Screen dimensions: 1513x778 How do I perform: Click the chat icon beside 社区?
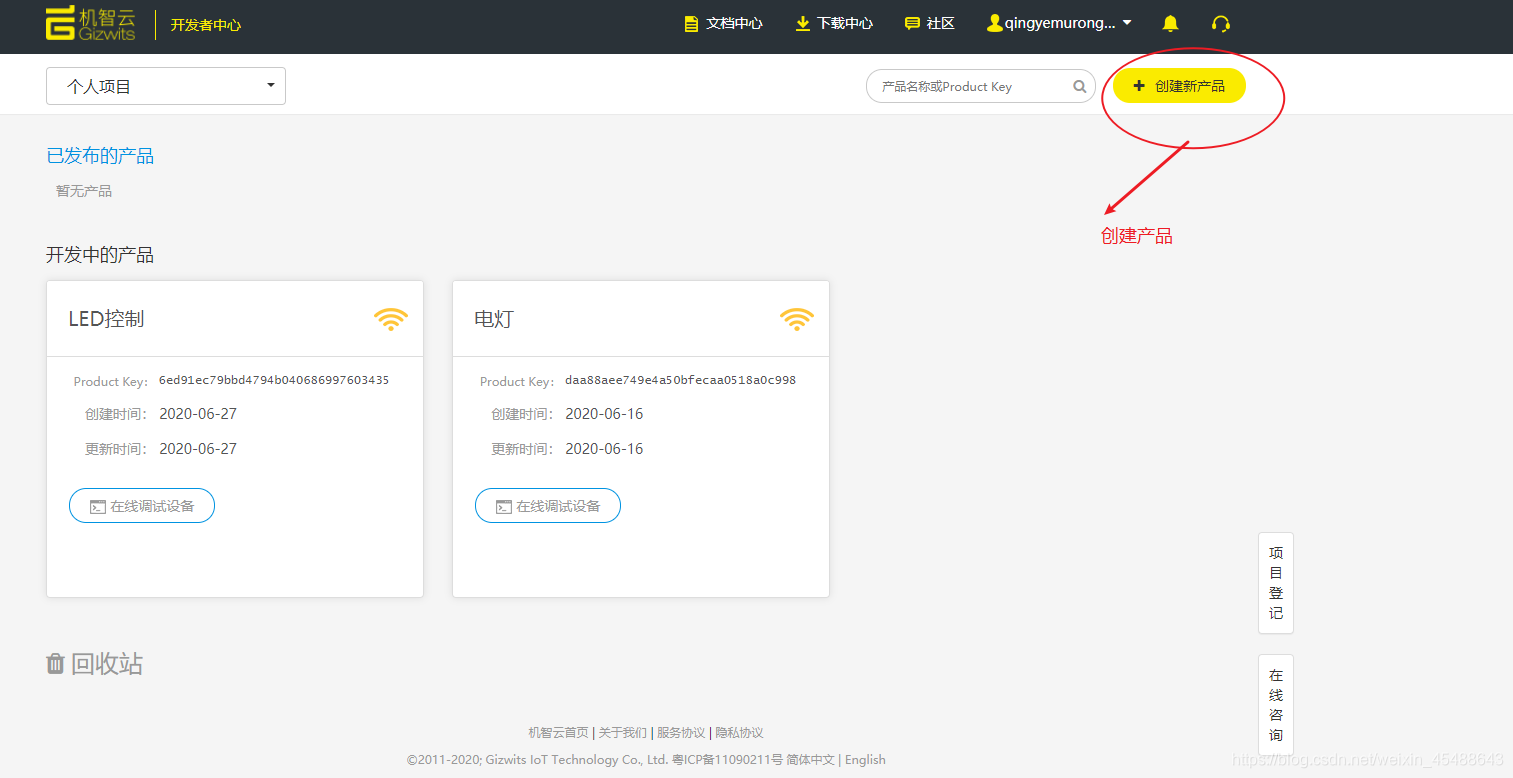[x=912, y=23]
